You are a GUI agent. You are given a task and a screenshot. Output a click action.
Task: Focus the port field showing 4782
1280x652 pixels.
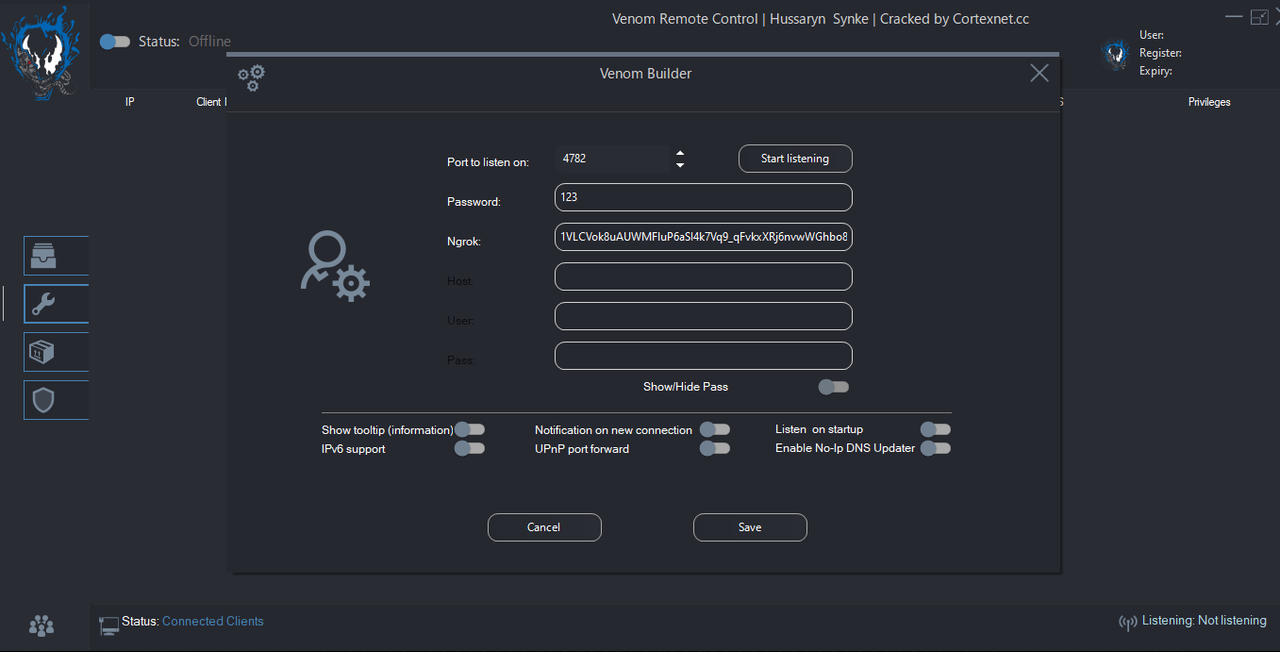(612, 159)
